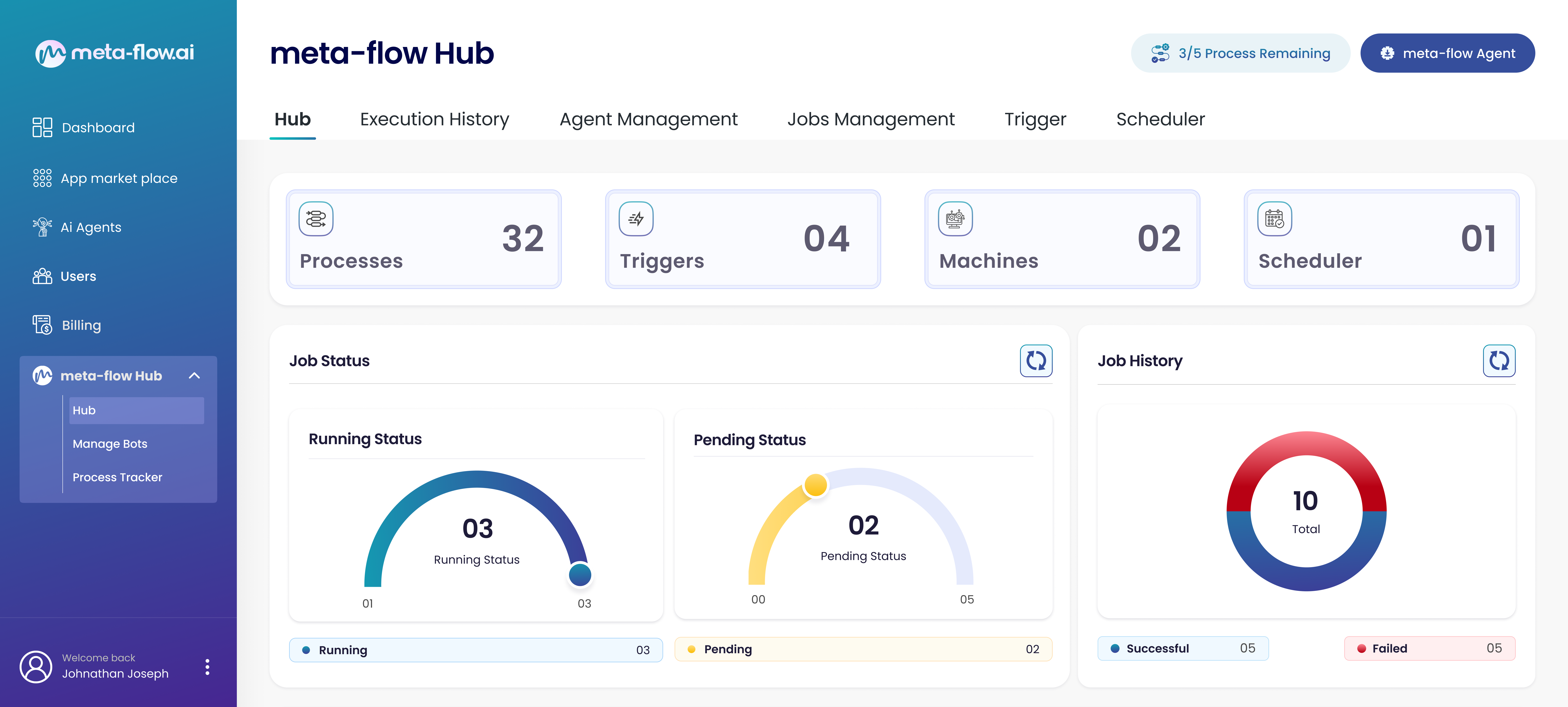Select Process Tracker in the sidebar

click(117, 478)
